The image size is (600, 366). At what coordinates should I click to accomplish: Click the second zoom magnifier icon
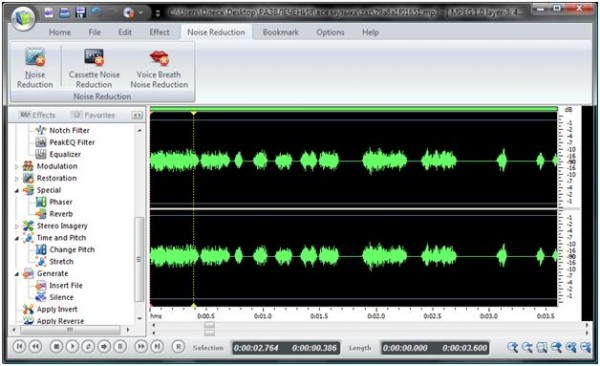point(527,347)
